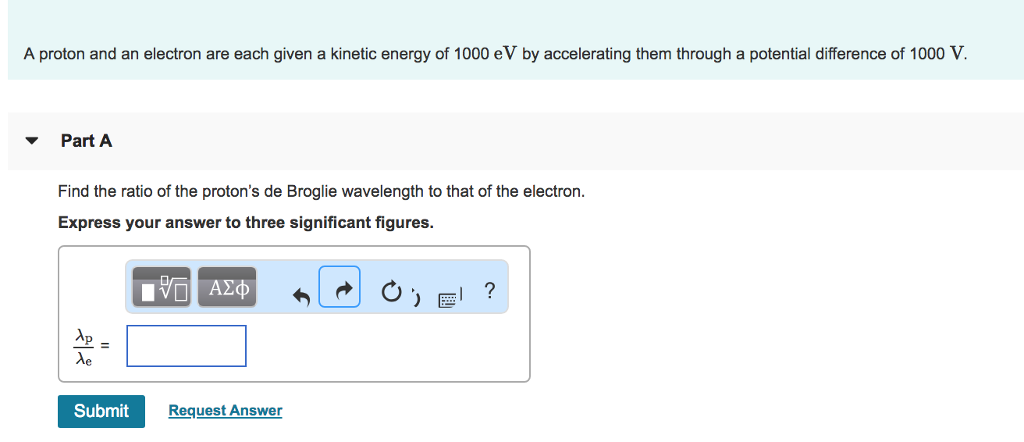Follow the Request Answer link
Screen dimensions: 1024x442
coord(225,411)
